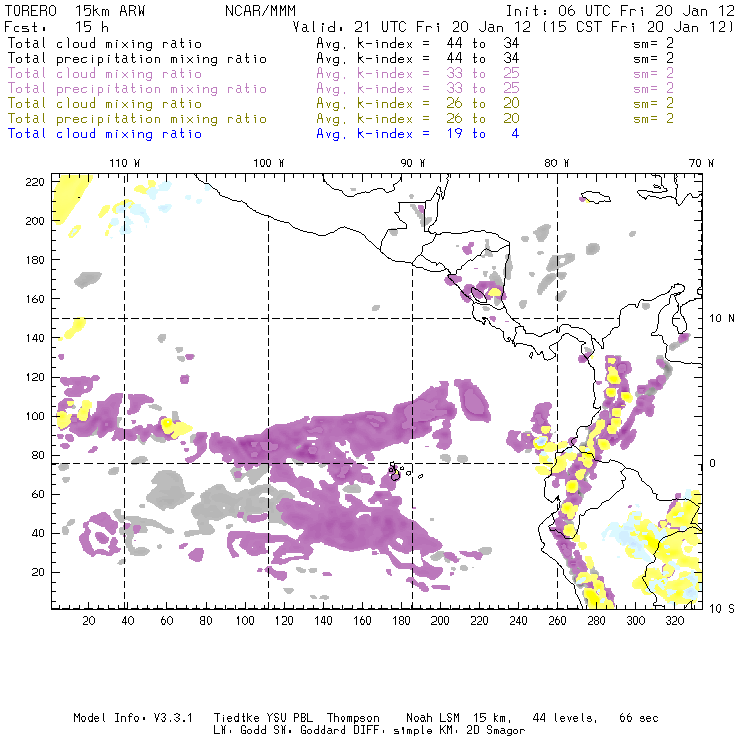
Task: Click the black 'Total precipitation mixing ratio' legend line
Action: pyautogui.click(x=137, y=59)
